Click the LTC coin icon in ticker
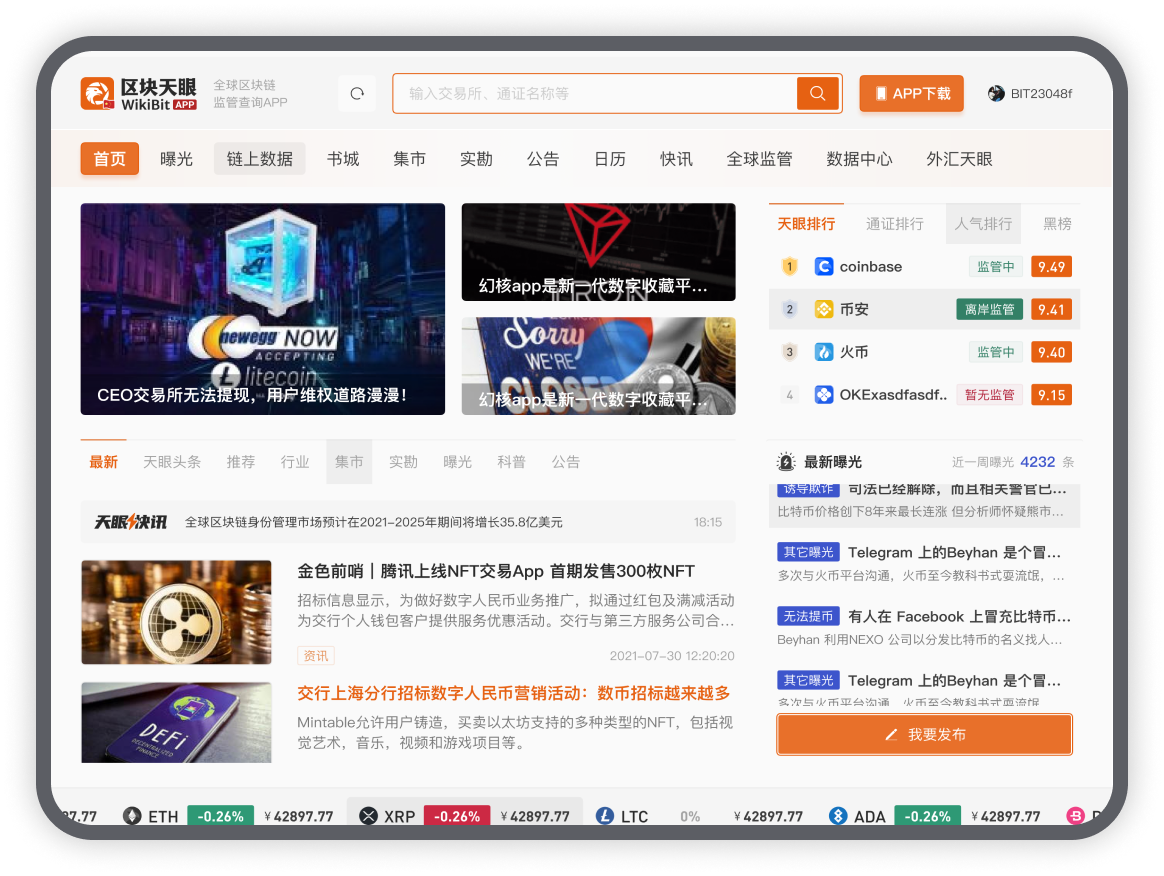The image size is (1164, 876). coord(605,816)
